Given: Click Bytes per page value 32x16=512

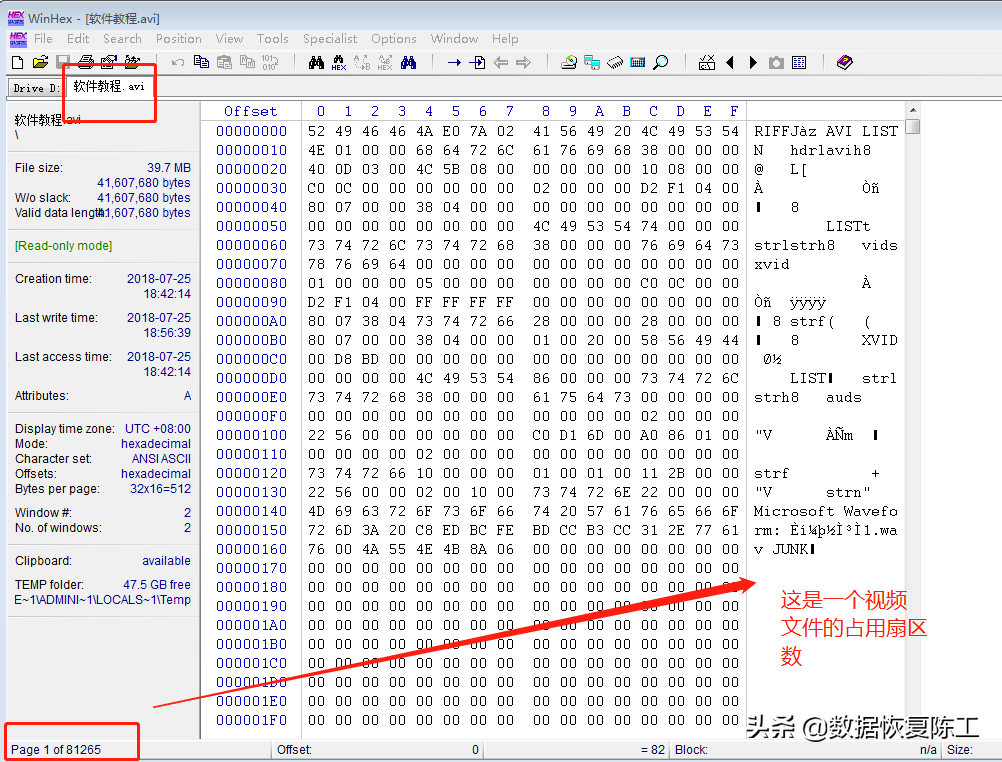Looking at the screenshot, I should tap(160, 488).
